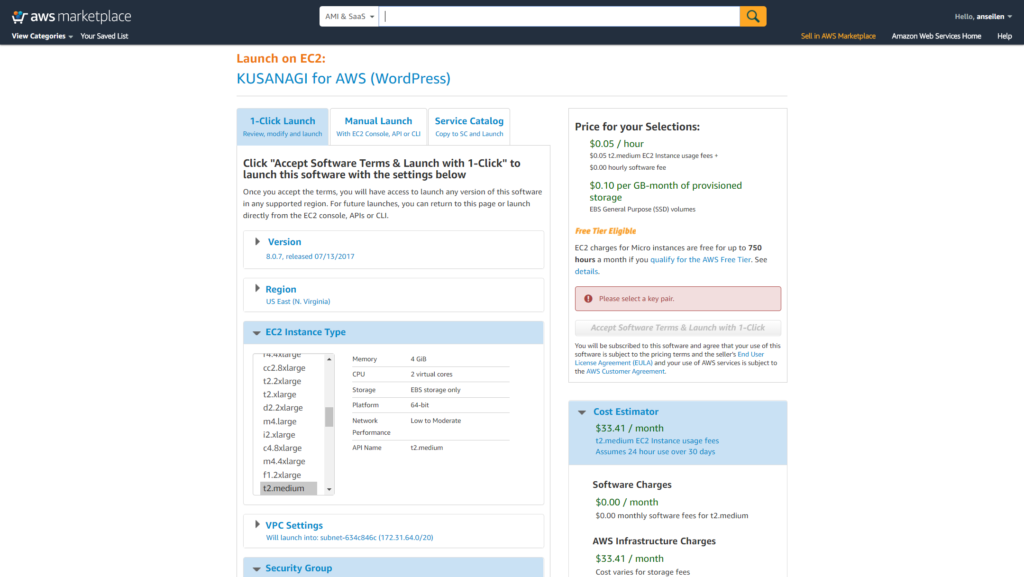Select the c4.8xlarge instance type
The height and width of the screenshot is (577, 1024).
282,448
